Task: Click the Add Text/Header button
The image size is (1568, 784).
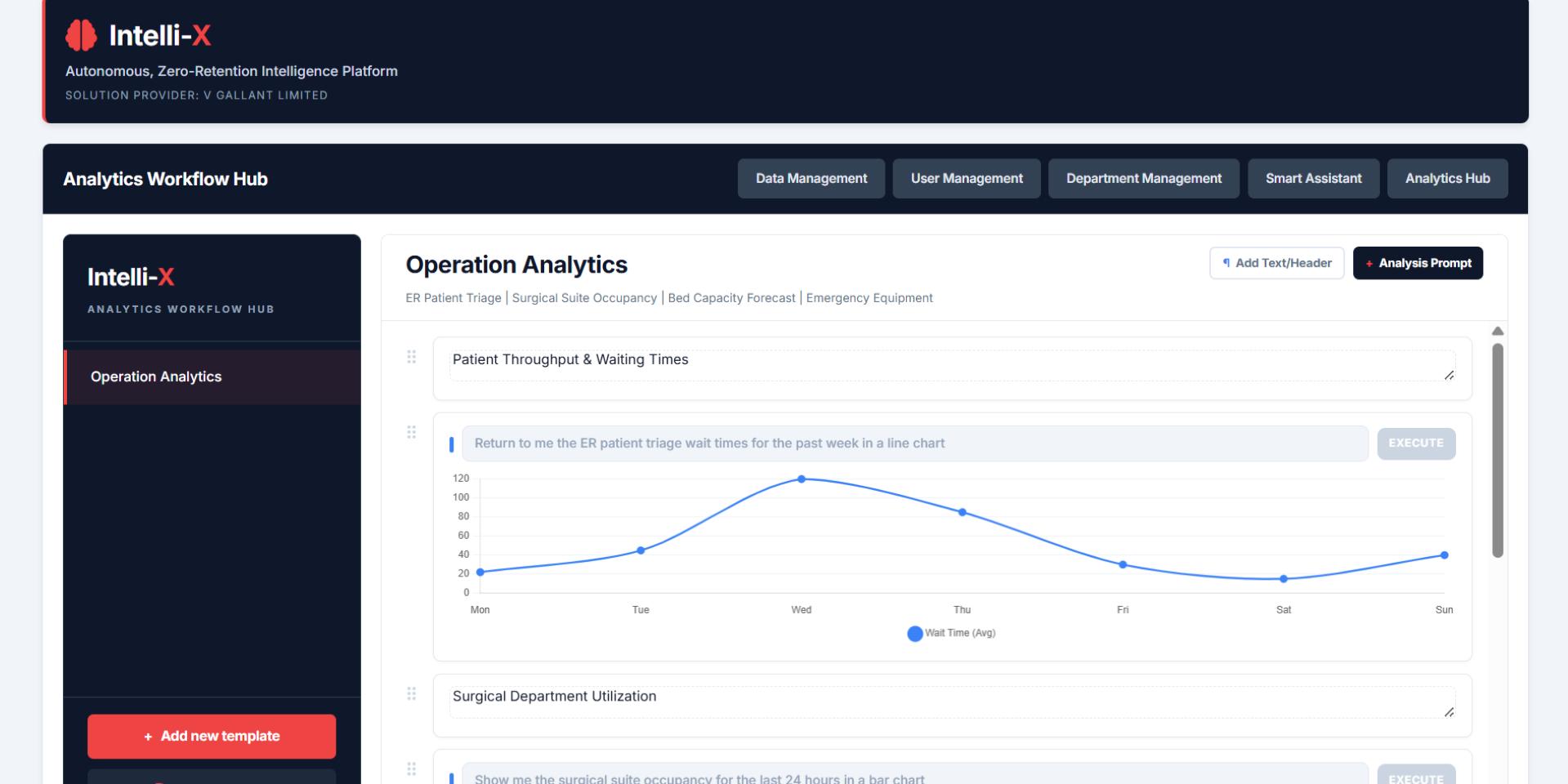Action: coord(1276,263)
